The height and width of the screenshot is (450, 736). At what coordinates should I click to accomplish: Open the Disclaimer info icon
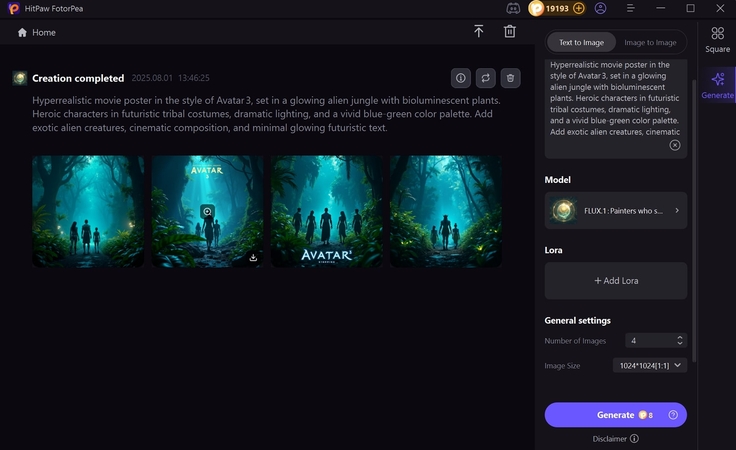pyautogui.click(x=634, y=438)
